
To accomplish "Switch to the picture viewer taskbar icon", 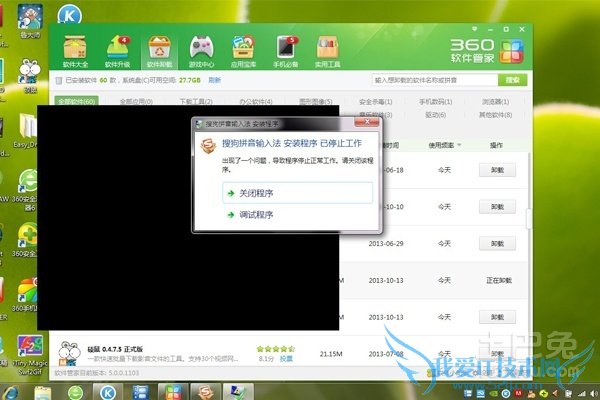I will pos(238,392).
